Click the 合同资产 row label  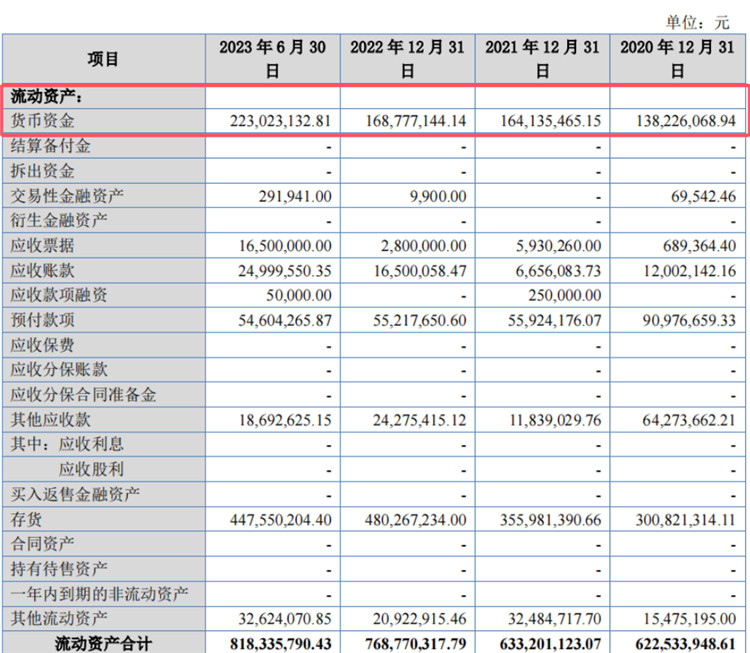pyautogui.click(x=42, y=544)
